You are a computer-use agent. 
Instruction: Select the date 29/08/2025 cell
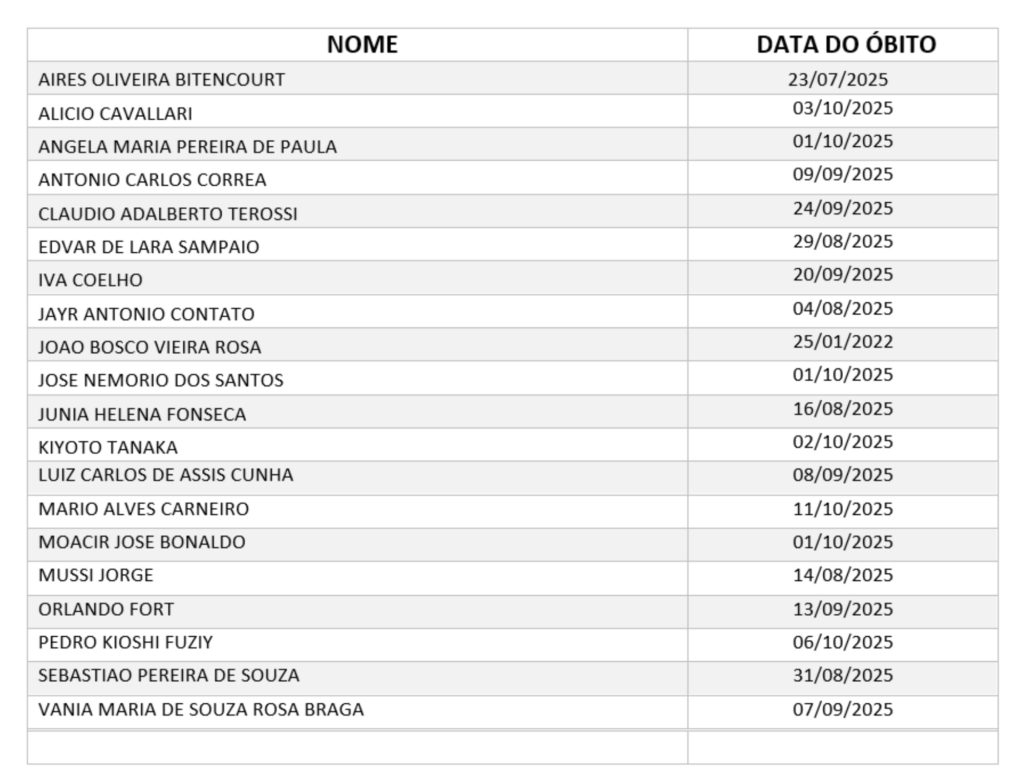(842, 242)
